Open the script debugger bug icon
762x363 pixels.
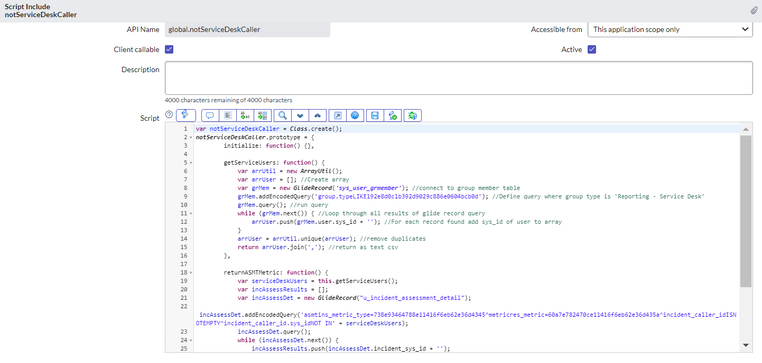413,115
